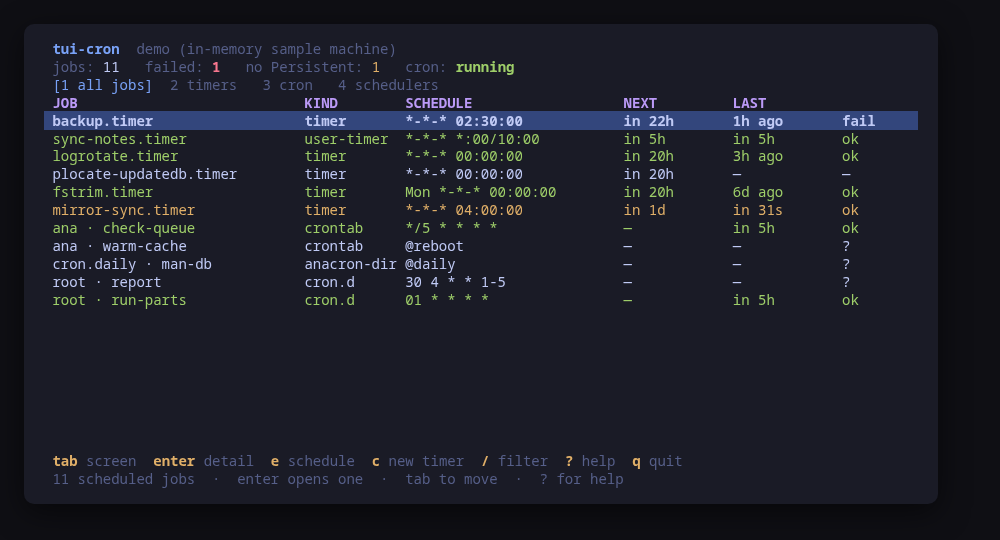Select the mirror-sync.timer job

tap(481, 210)
